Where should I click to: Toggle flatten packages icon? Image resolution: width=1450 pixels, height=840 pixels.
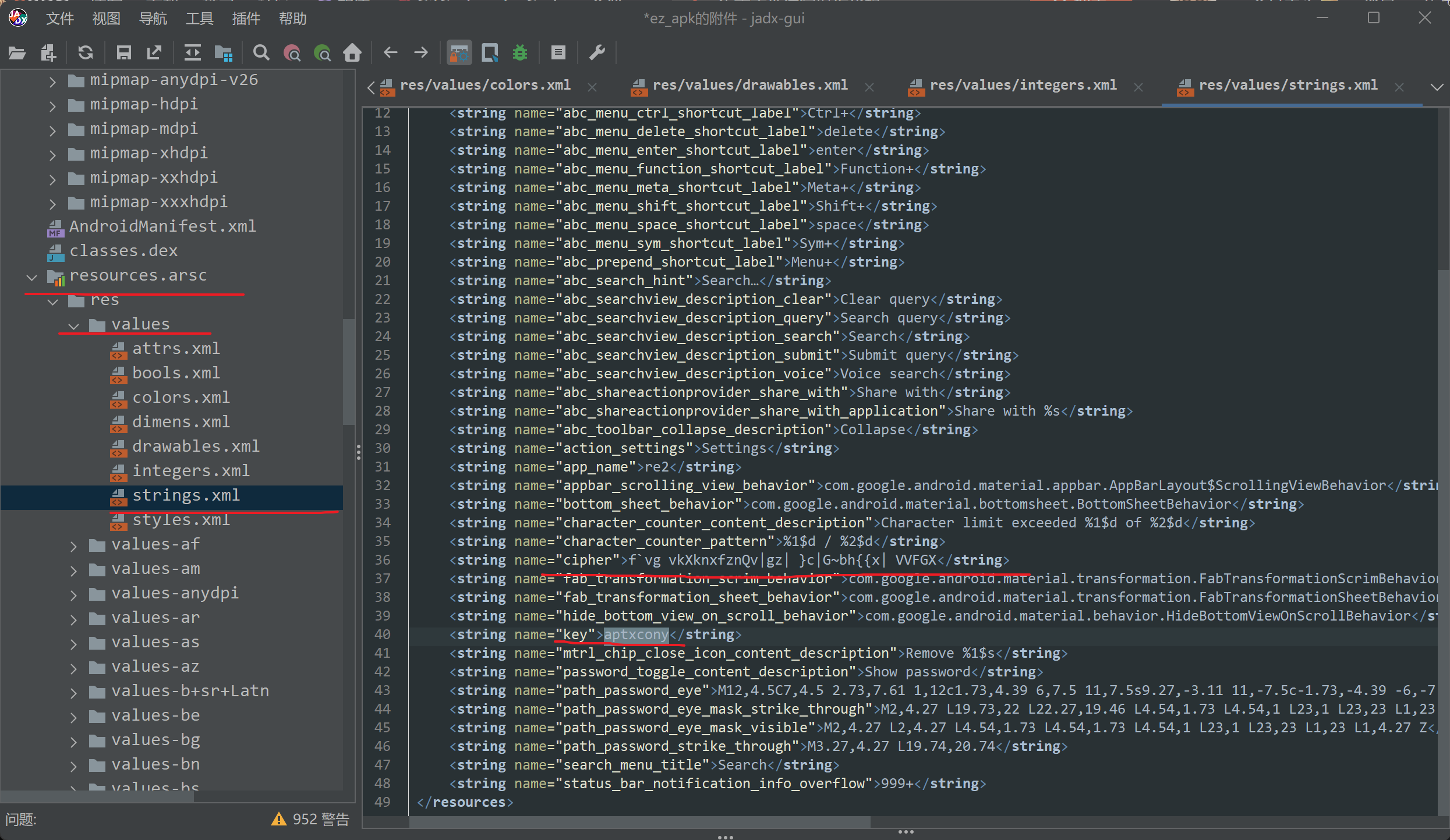click(224, 53)
